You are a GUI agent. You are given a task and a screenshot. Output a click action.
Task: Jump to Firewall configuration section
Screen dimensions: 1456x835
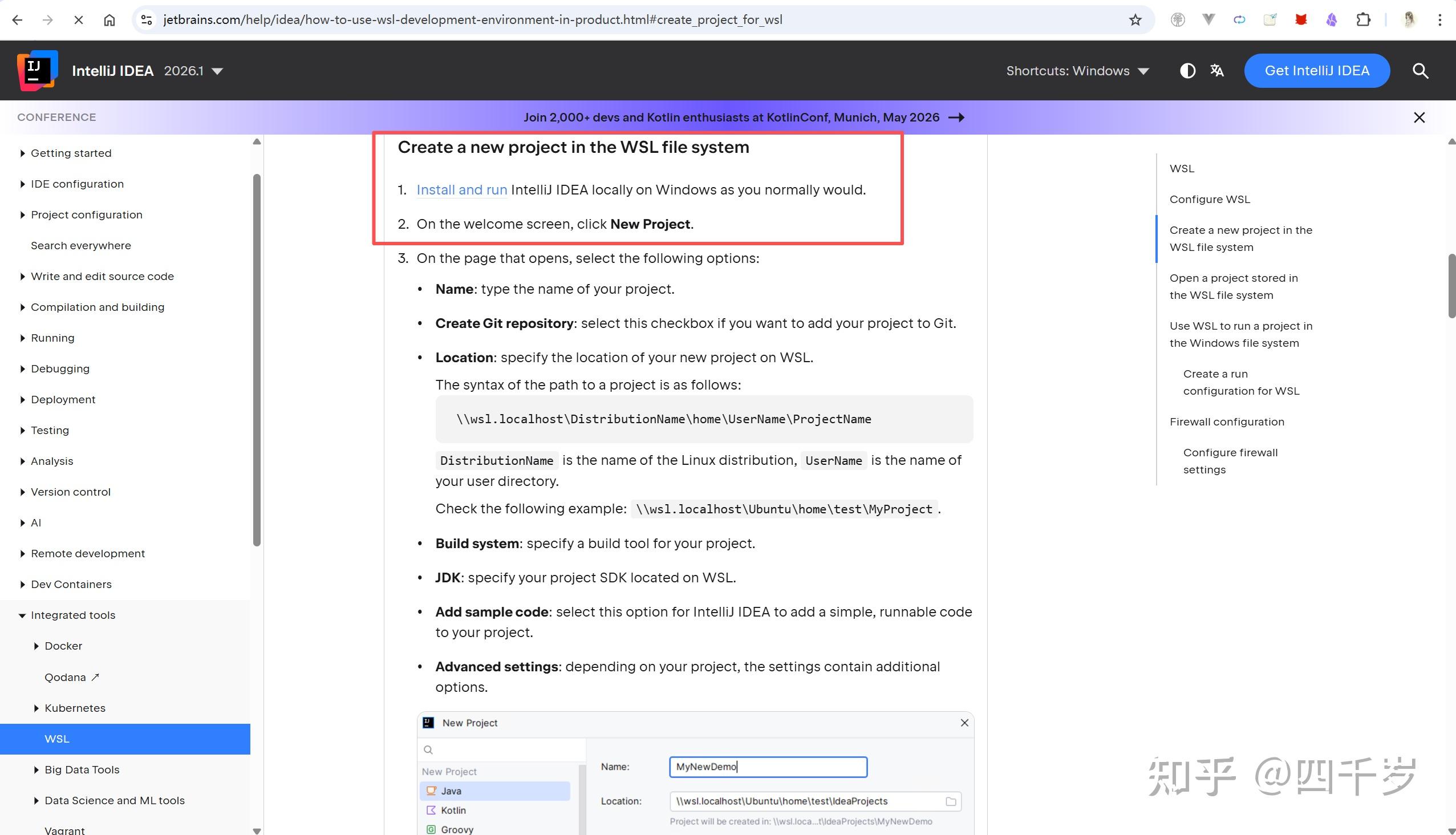1227,421
